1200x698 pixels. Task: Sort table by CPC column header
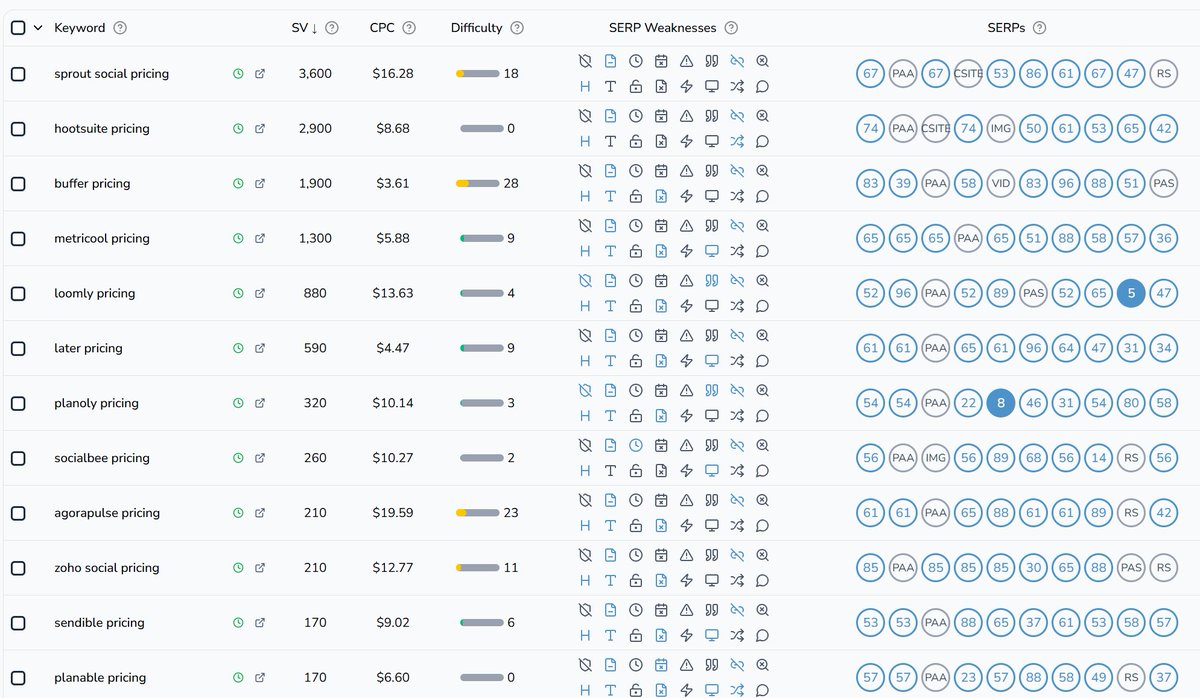382,28
